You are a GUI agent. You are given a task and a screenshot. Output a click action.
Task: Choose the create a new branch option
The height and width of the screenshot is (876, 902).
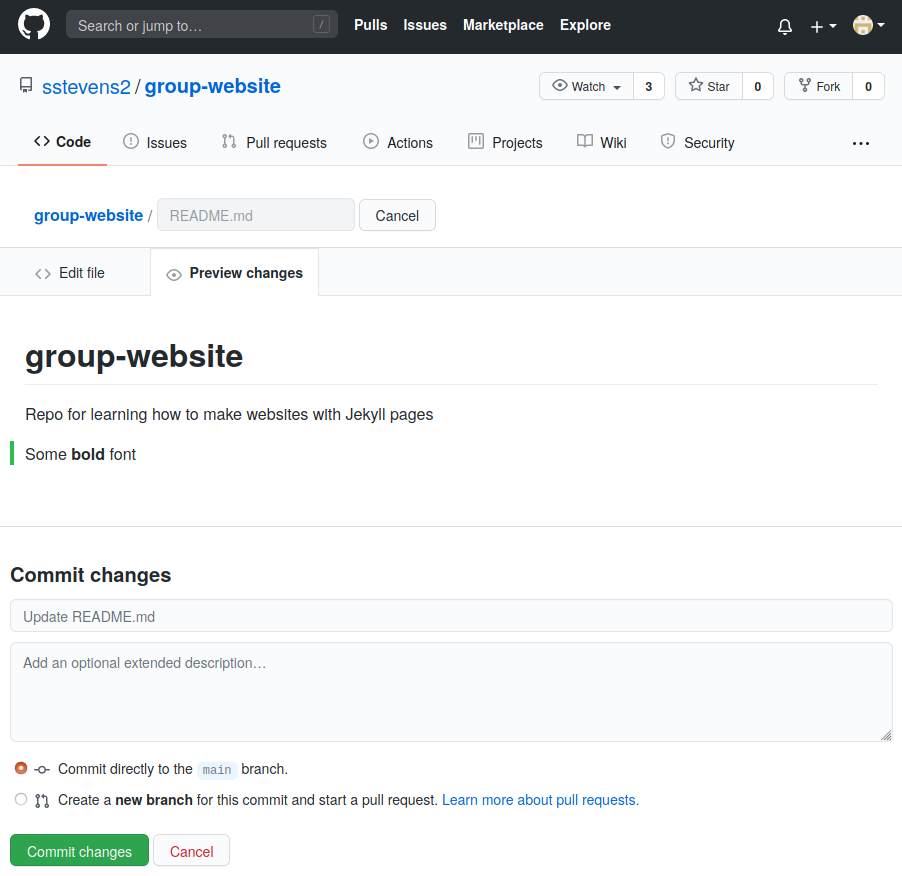(20, 799)
